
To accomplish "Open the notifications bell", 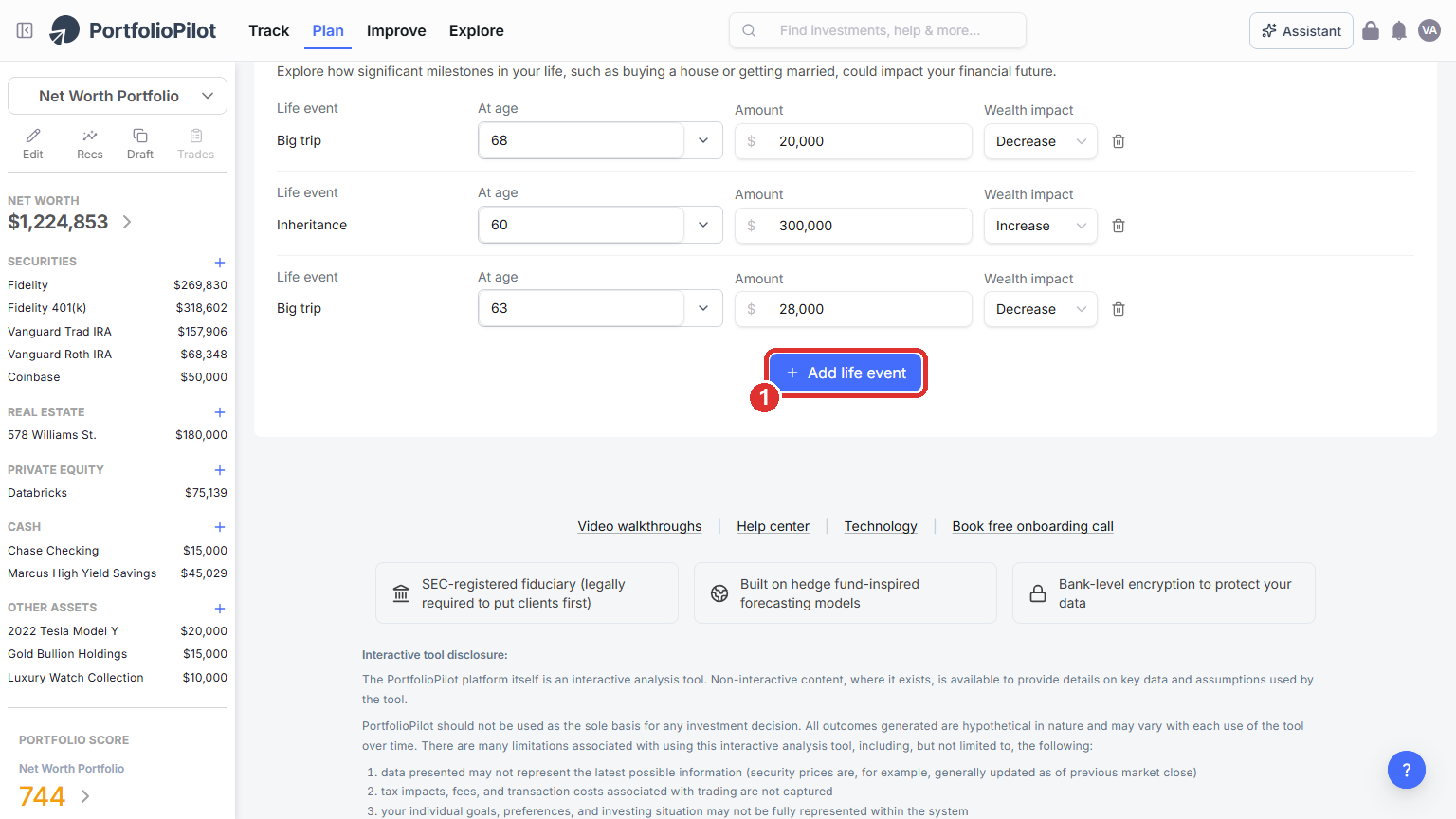I will click(x=1399, y=30).
